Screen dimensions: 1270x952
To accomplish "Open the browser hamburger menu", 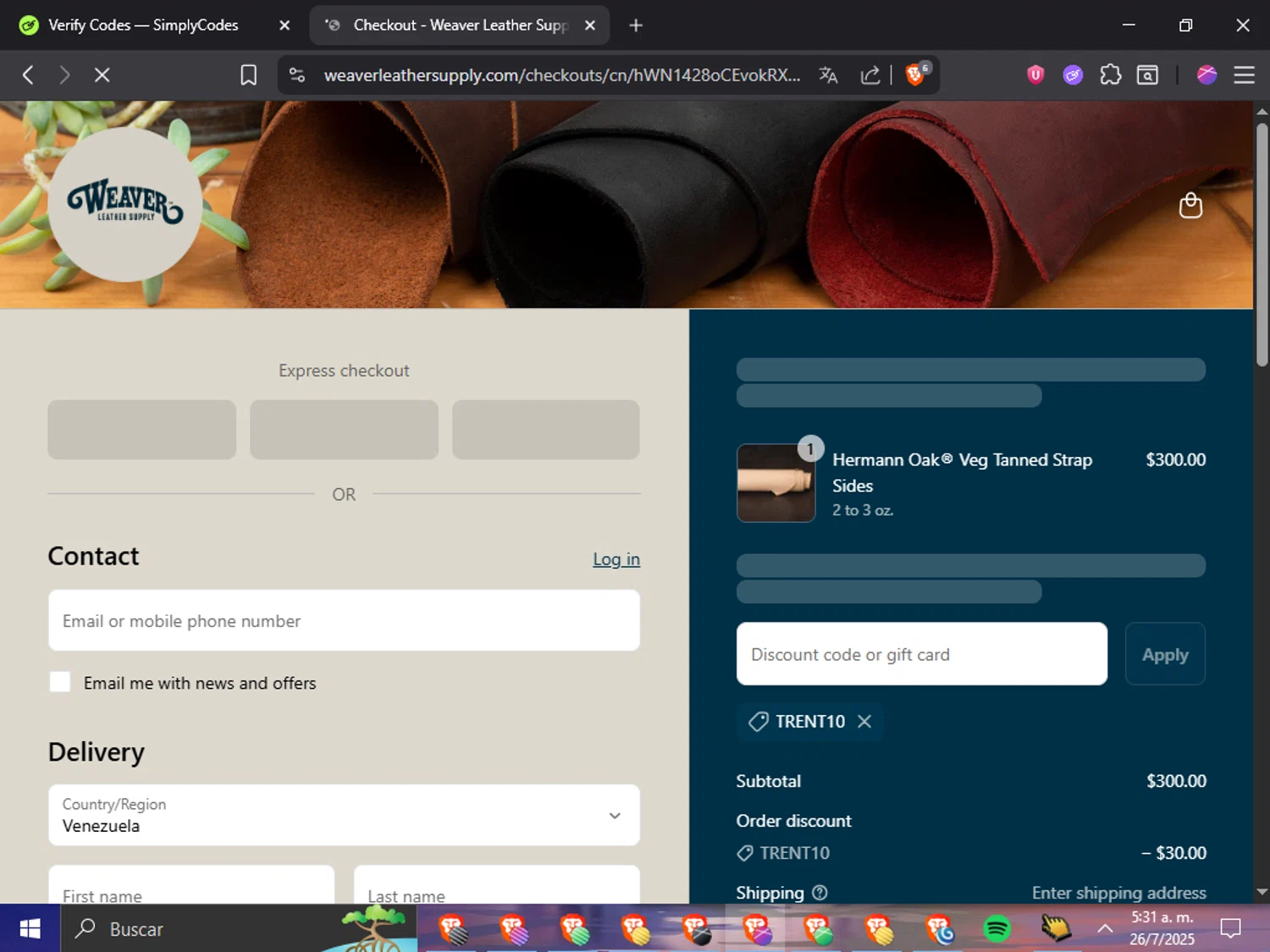I will tap(1244, 75).
